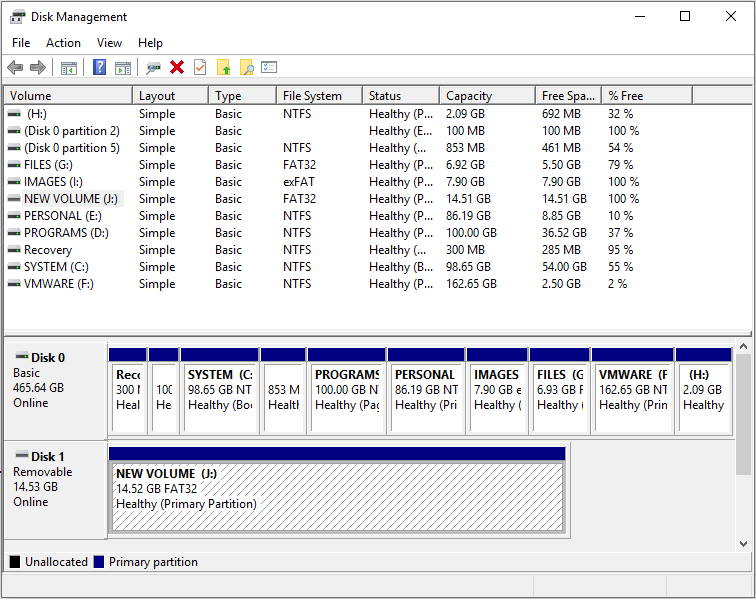Open Help with the blue question mark icon

click(99, 67)
